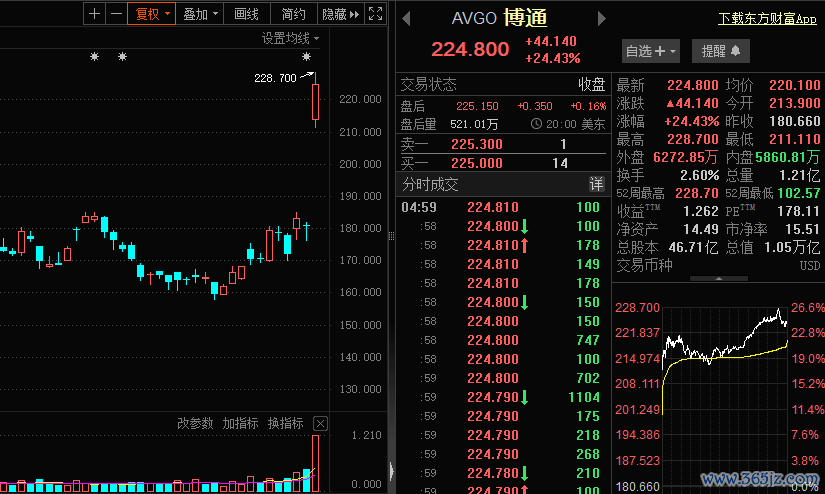825x494 pixels.
Task: Click the first star event marker
Action: coord(94,56)
